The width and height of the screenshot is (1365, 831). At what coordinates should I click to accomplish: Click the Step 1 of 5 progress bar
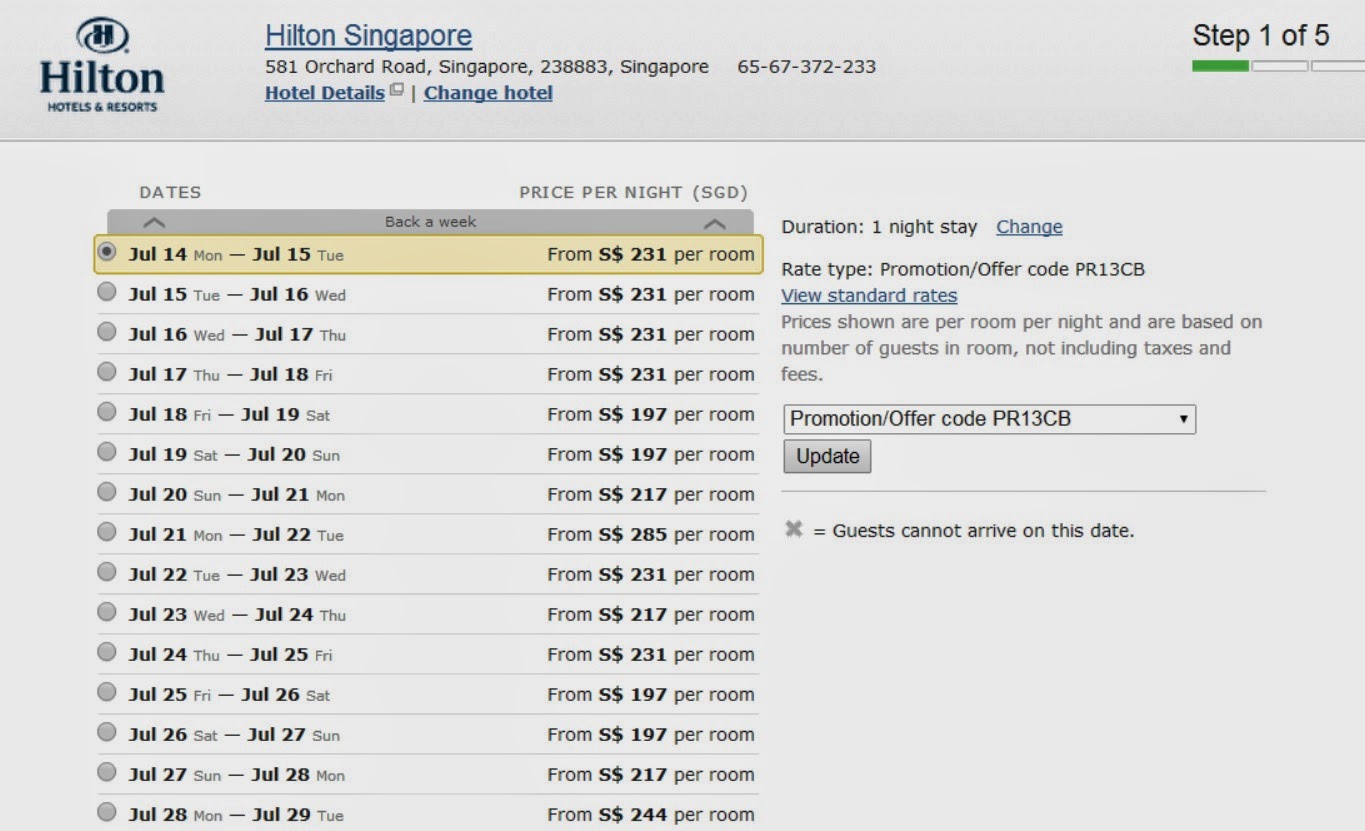pyautogui.click(x=1279, y=66)
